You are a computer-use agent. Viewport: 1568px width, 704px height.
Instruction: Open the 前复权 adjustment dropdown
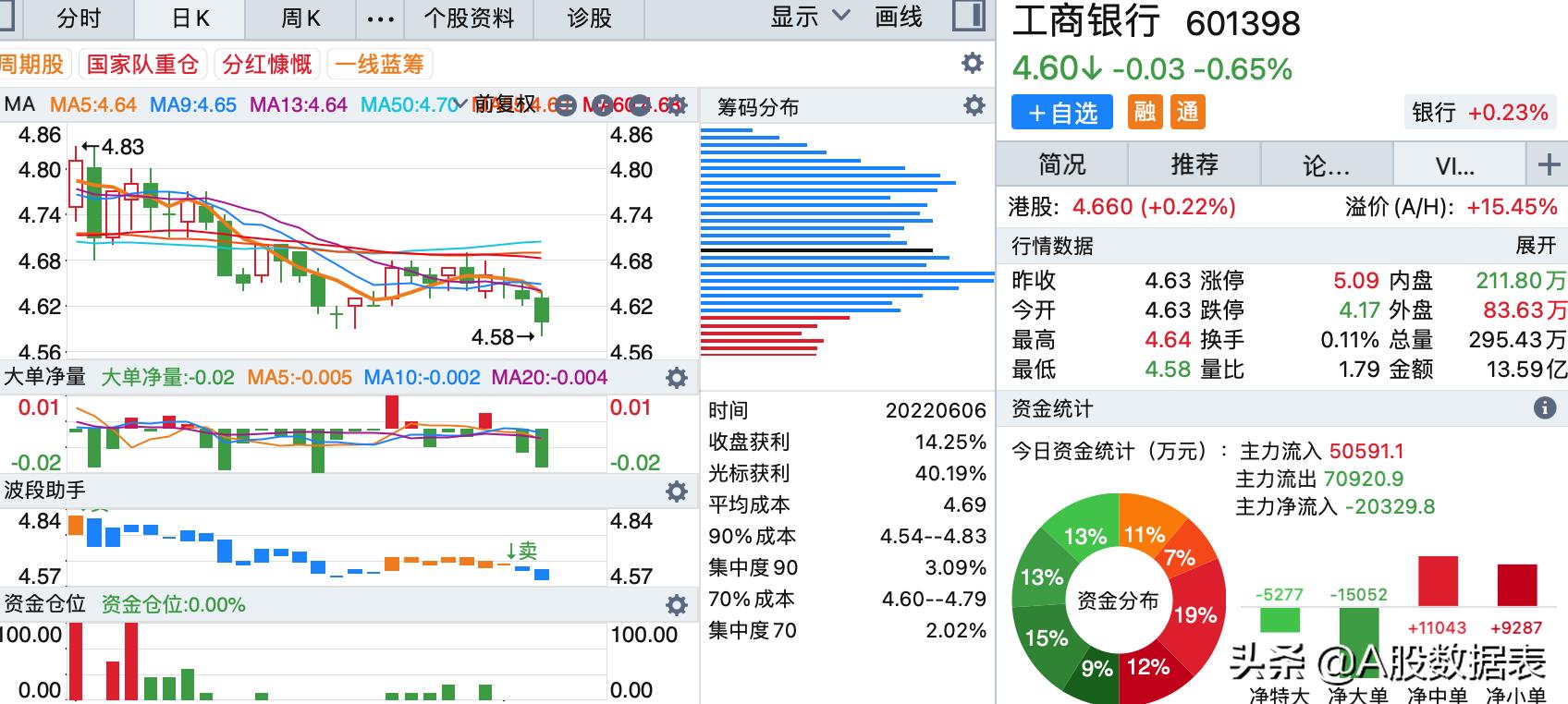(x=496, y=104)
